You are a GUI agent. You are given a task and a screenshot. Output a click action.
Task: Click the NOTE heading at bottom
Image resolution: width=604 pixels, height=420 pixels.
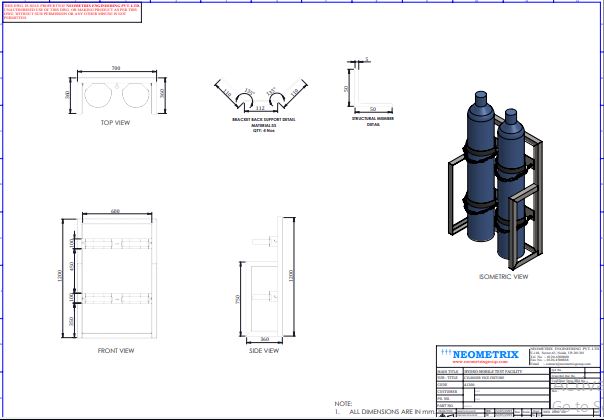[343, 403]
